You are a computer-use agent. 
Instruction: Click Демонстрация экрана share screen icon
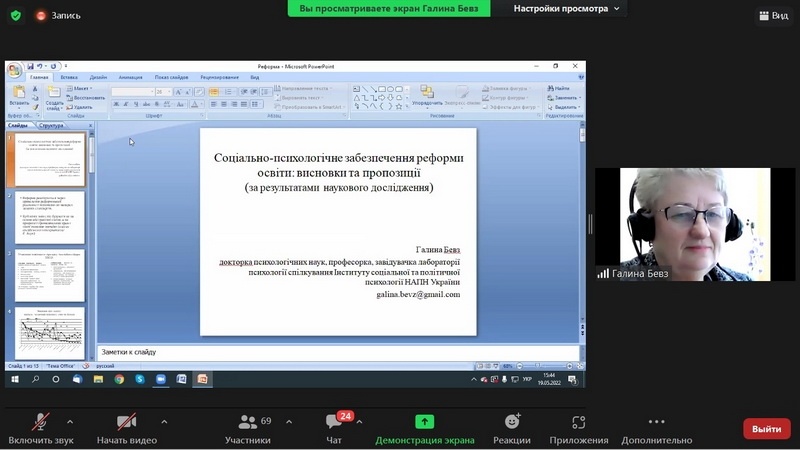[424, 422]
